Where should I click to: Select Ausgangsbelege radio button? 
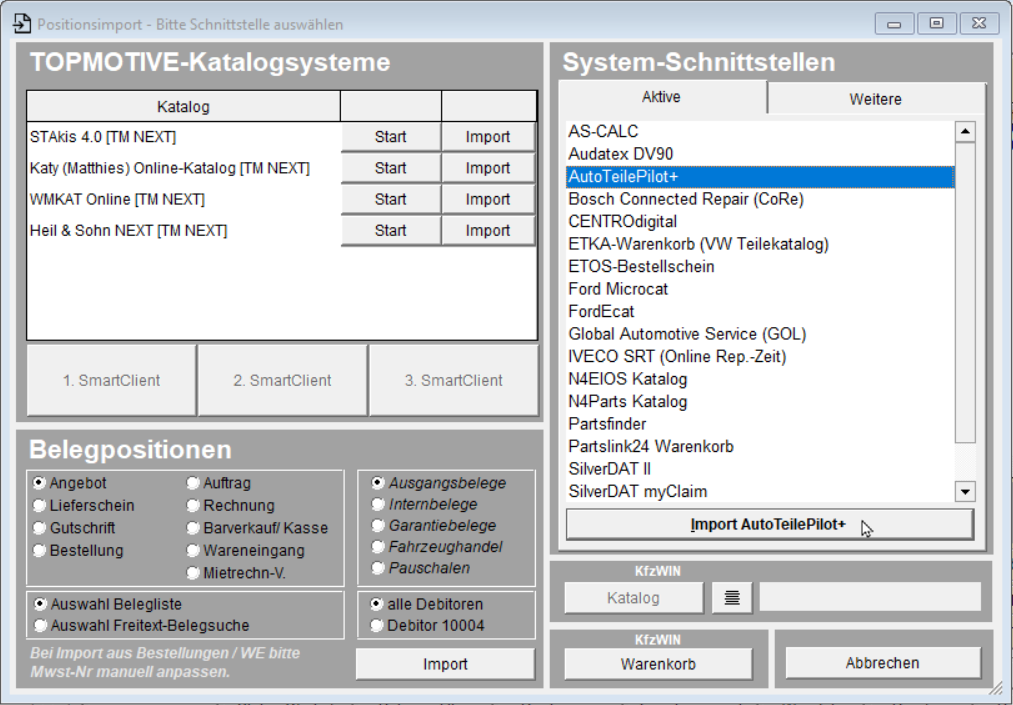378,483
